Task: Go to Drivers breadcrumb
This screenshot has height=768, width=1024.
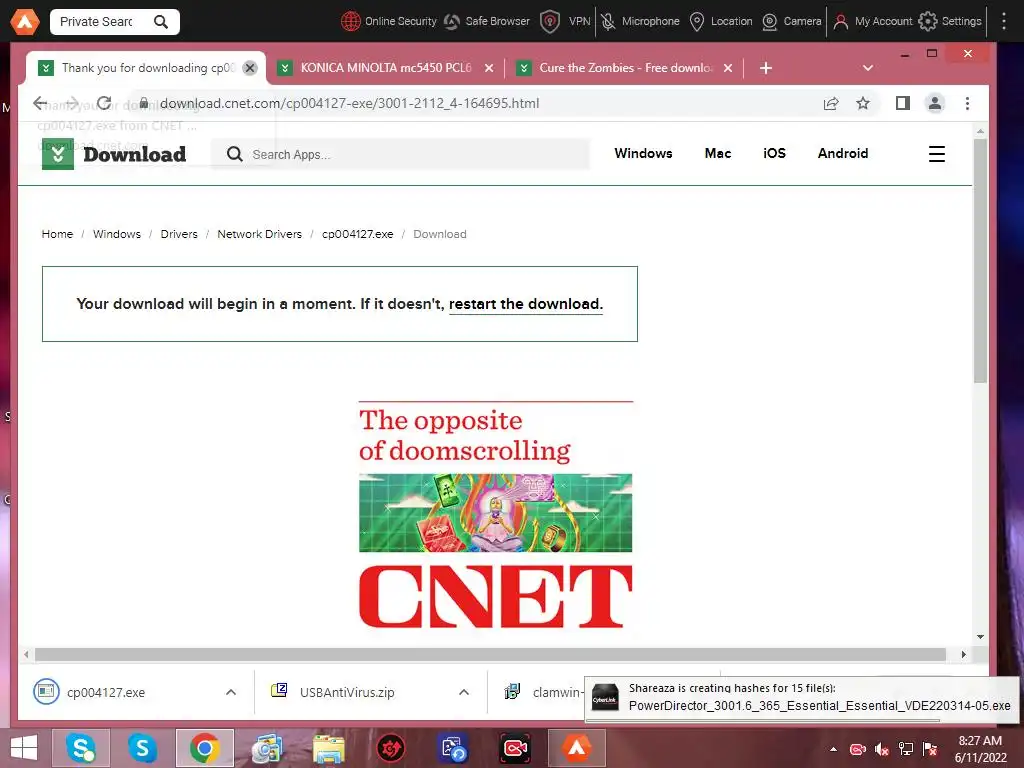Action: pos(179,234)
